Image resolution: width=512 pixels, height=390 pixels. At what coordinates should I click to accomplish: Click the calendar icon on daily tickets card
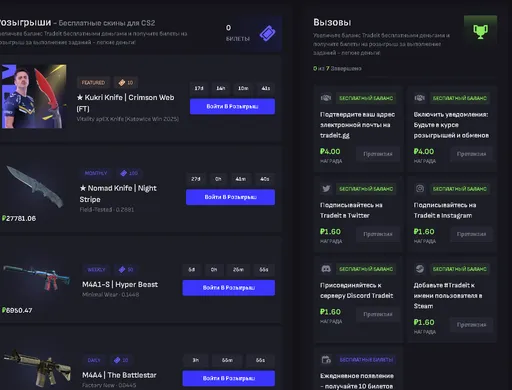[x=326, y=360]
